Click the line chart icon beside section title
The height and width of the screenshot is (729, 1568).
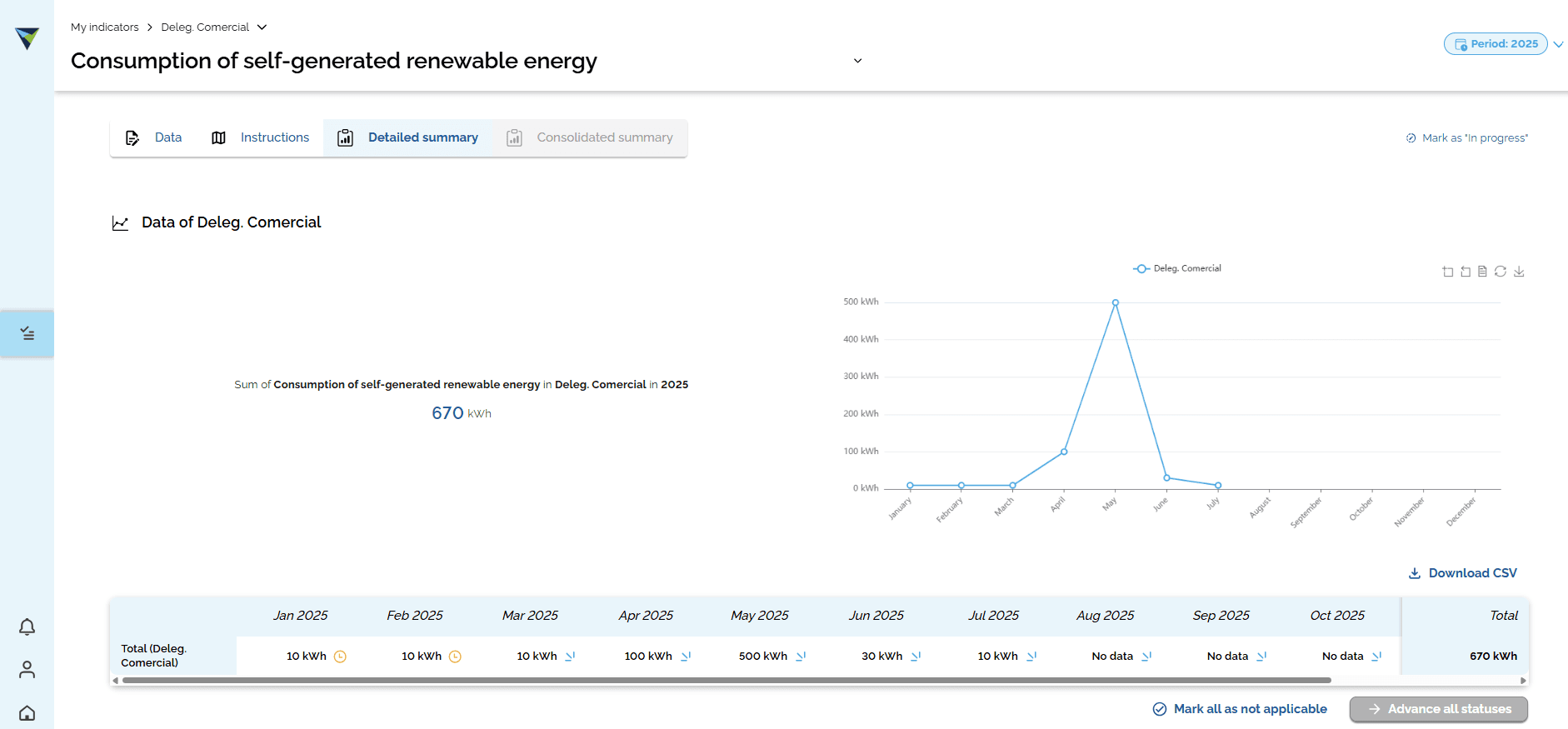120,223
